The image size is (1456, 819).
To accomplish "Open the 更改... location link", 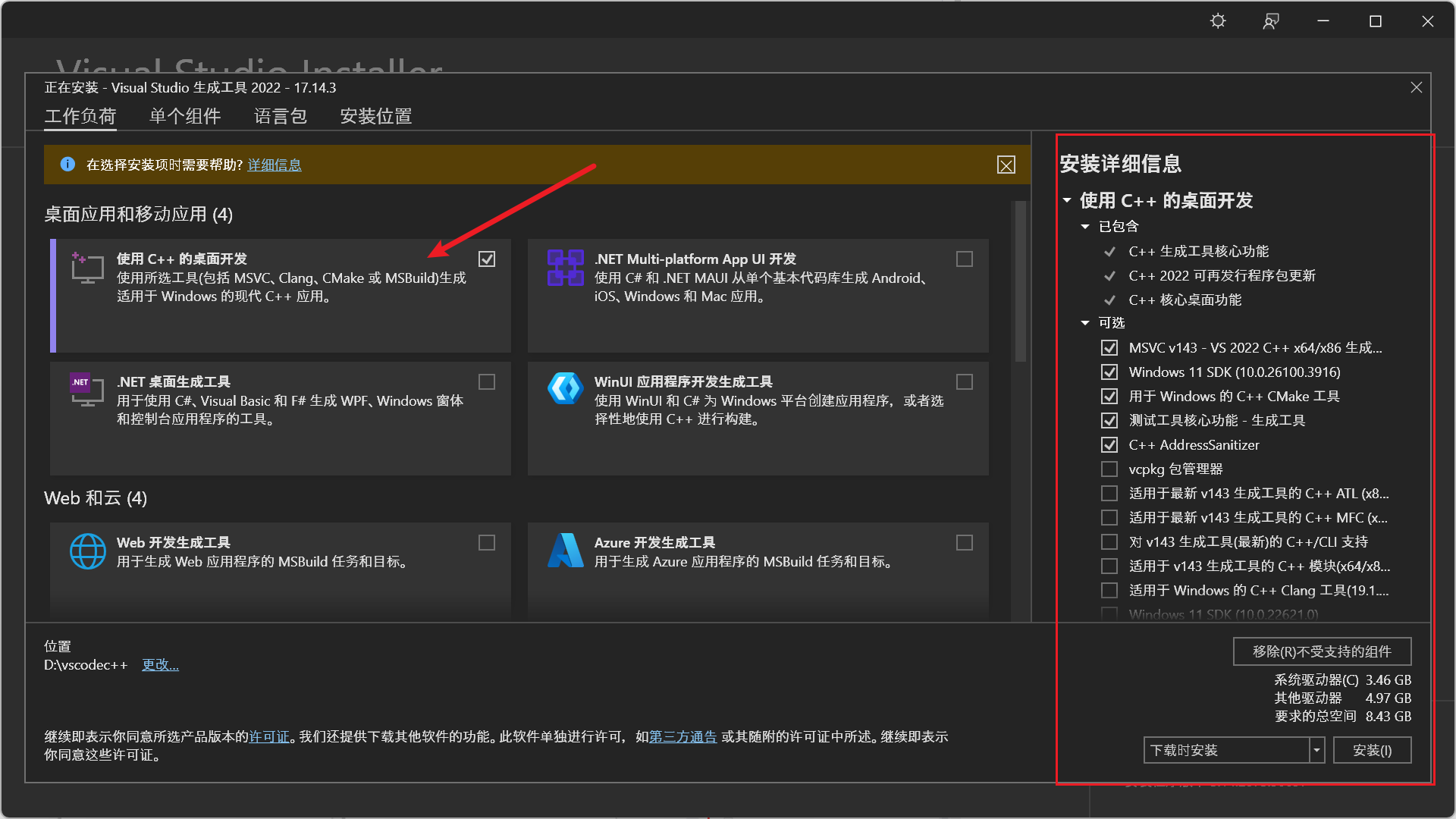I will [159, 664].
